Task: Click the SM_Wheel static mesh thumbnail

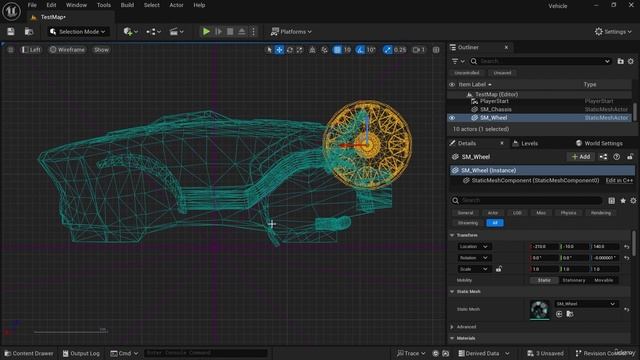Action: 539,310
